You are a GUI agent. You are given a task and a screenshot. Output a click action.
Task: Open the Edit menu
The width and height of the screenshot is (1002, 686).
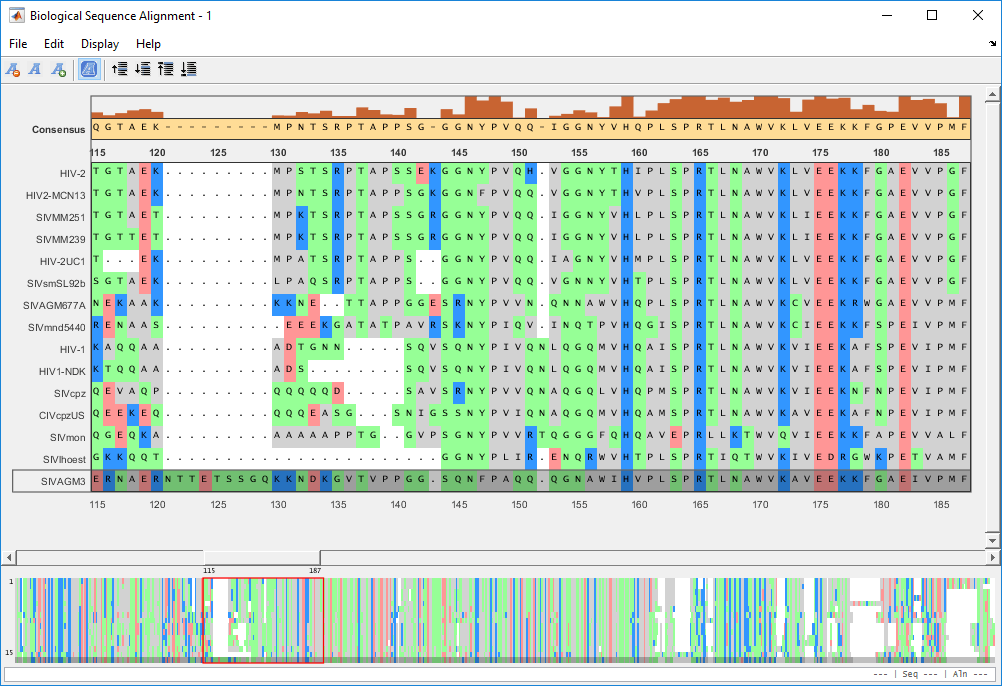point(54,43)
